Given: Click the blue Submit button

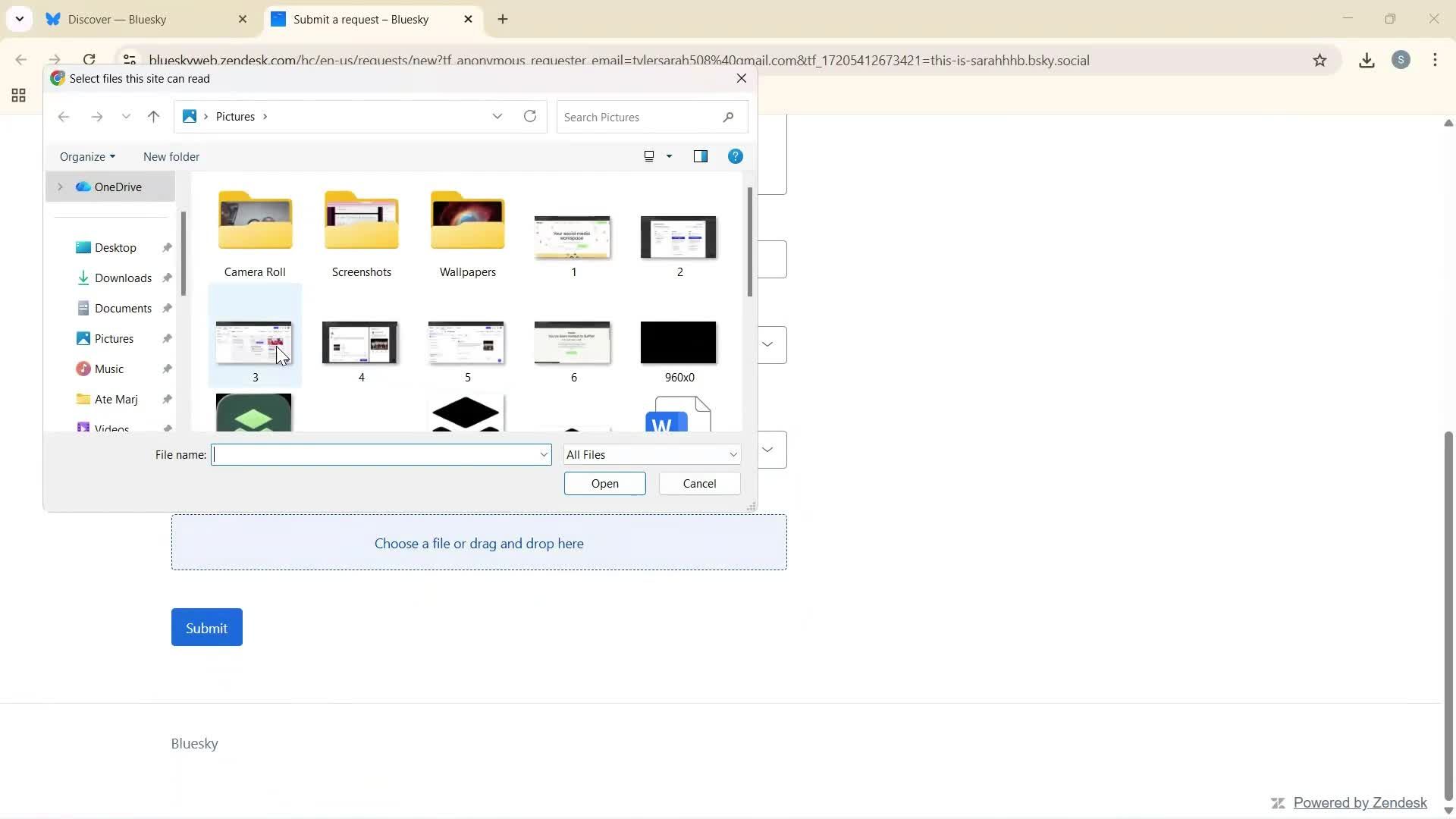Looking at the screenshot, I should pyautogui.click(x=206, y=627).
